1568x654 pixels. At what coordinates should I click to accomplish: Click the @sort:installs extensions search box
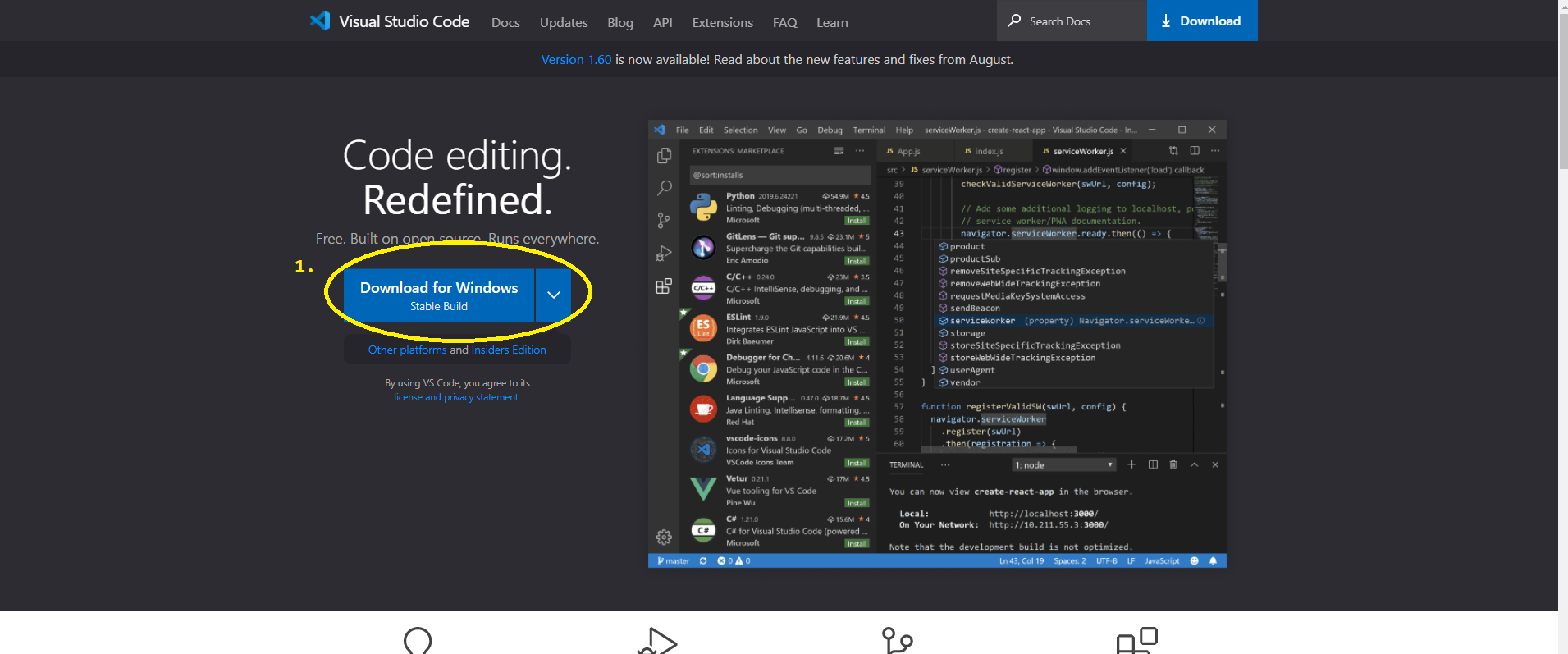click(779, 175)
